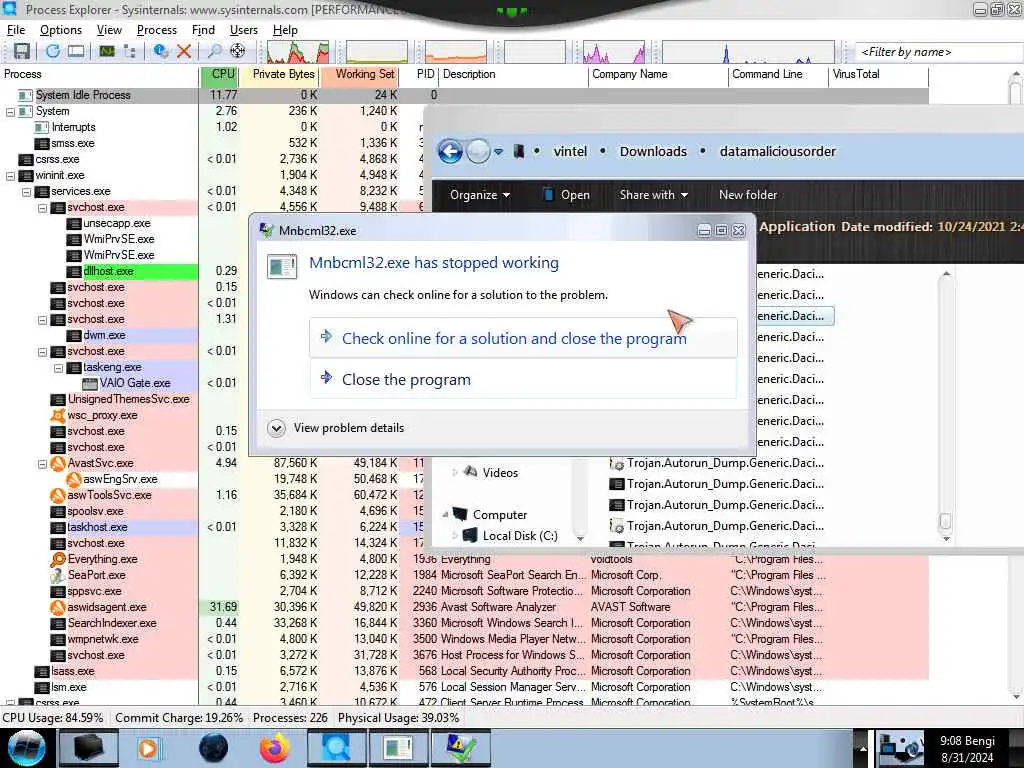Open recent pages dropdown beside Forward arrow
The height and width of the screenshot is (768, 1024).
pyautogui.click(x=498, y=152)
